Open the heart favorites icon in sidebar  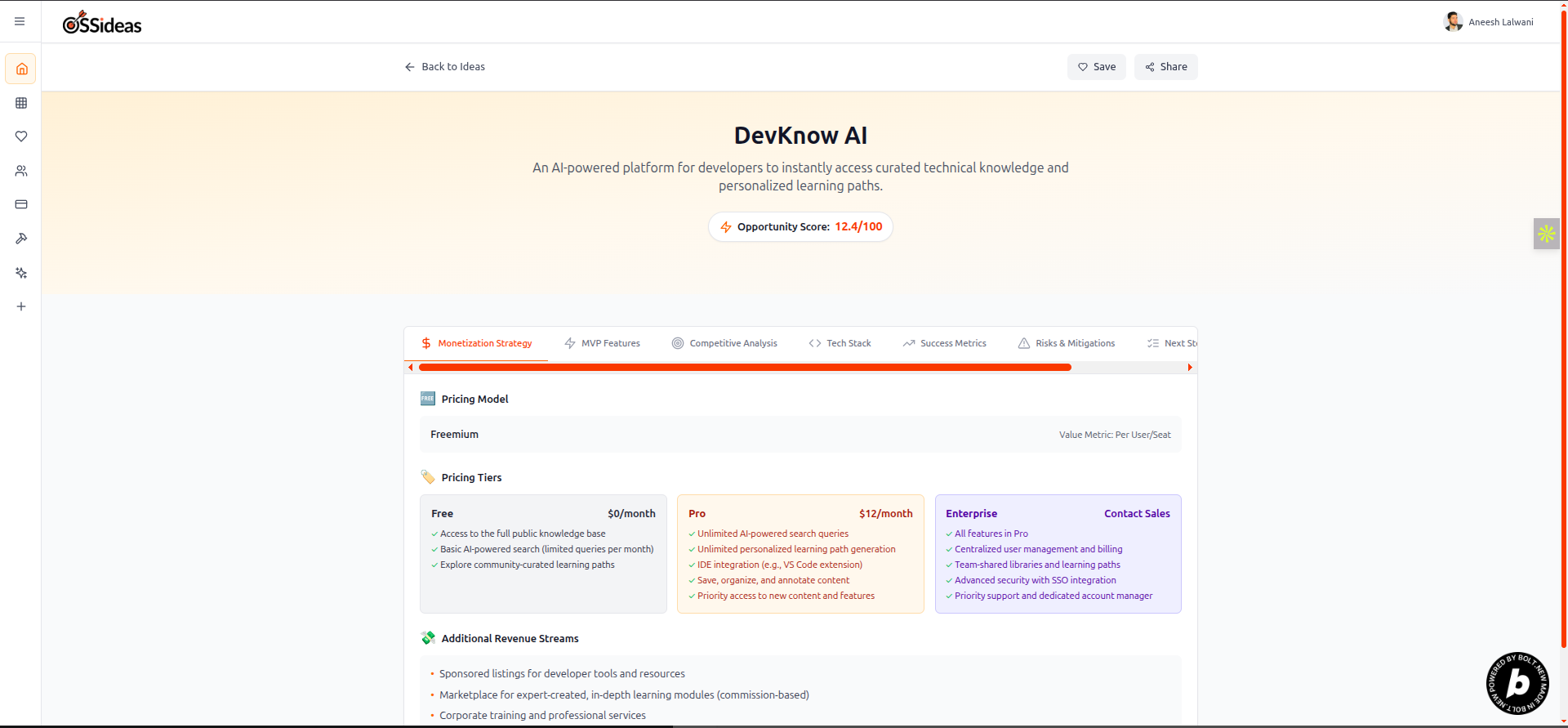click(21, 136)
